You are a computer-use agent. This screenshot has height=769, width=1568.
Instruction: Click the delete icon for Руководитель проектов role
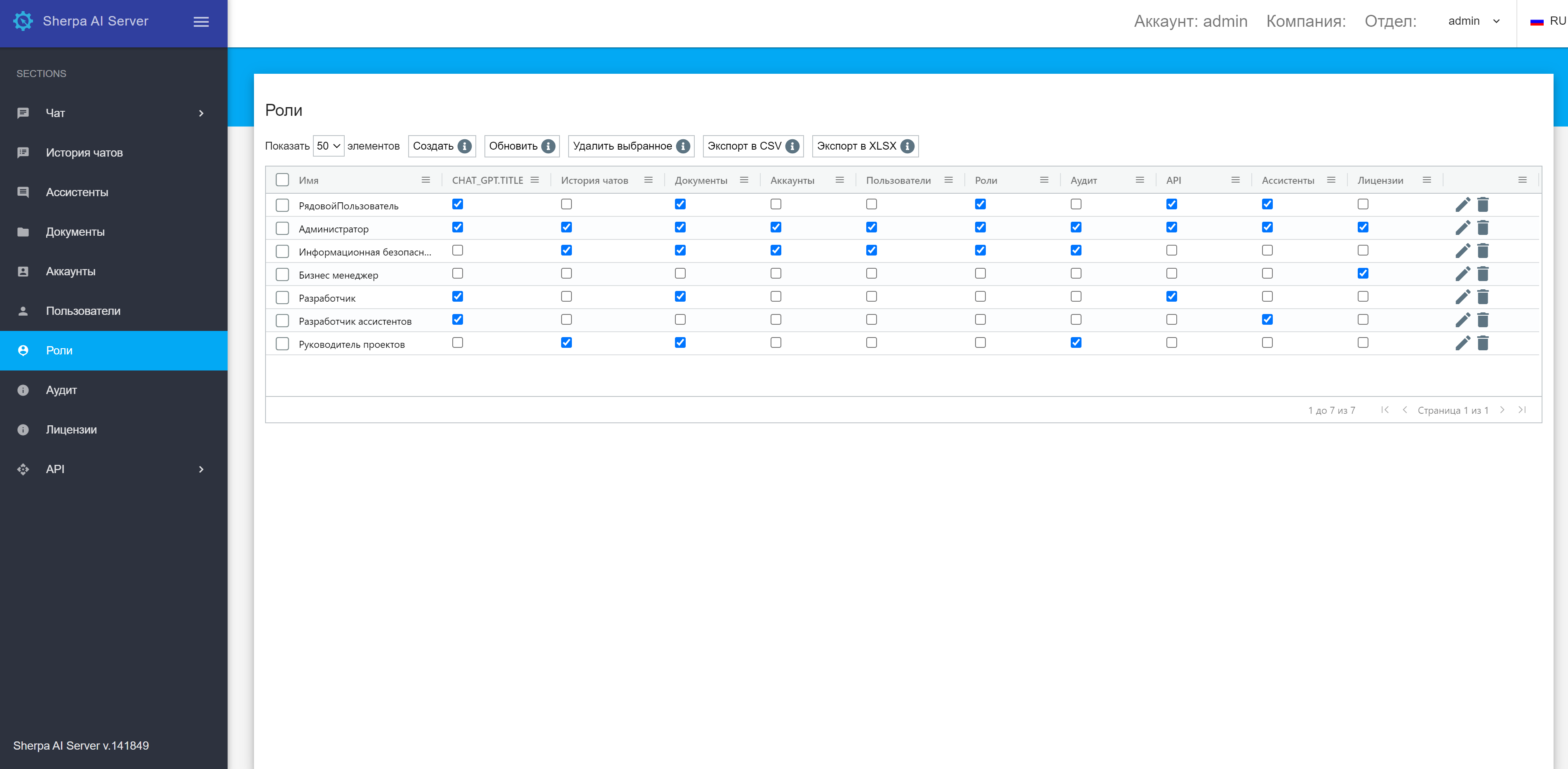(x=1483, y=344)
